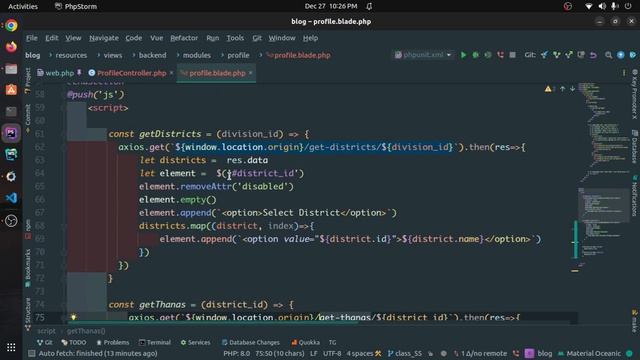Image resolution: width=640 pixels, height=360 pixels.
Task: Run with Coverage icon
Action: tap(488, 55)
